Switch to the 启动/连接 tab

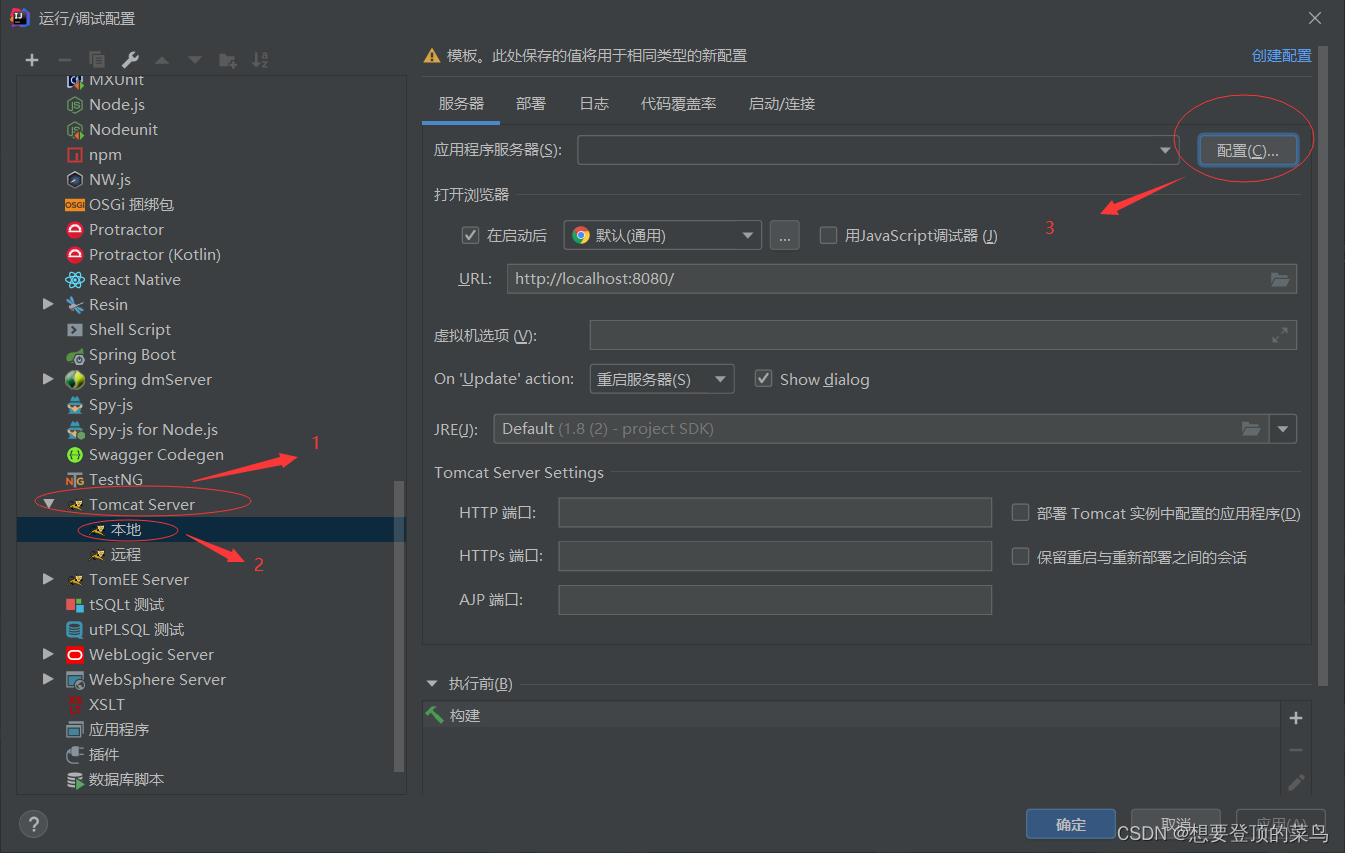coord(781,104)
